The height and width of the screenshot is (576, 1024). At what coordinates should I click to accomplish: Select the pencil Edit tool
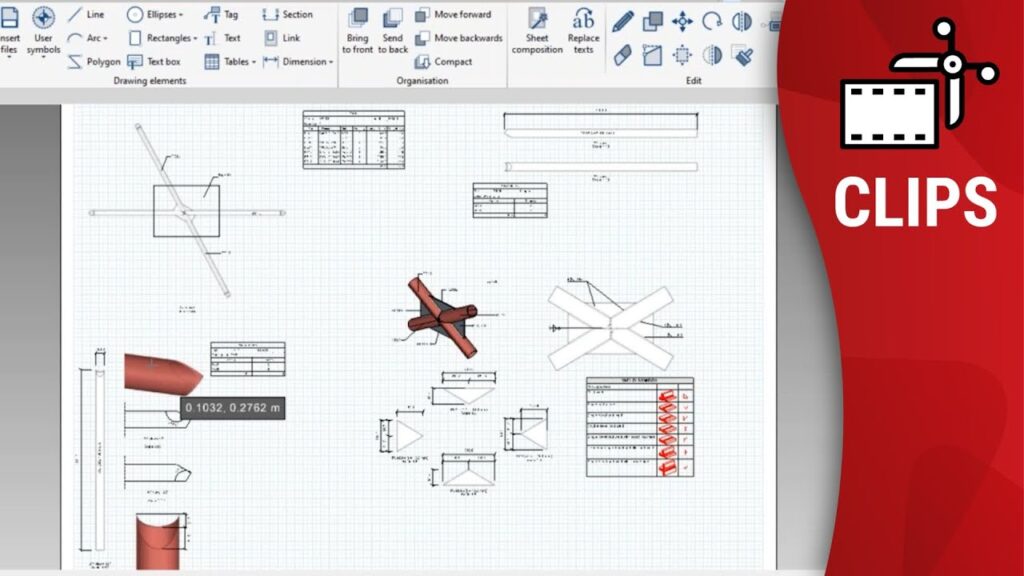click(x=623, y=21)
